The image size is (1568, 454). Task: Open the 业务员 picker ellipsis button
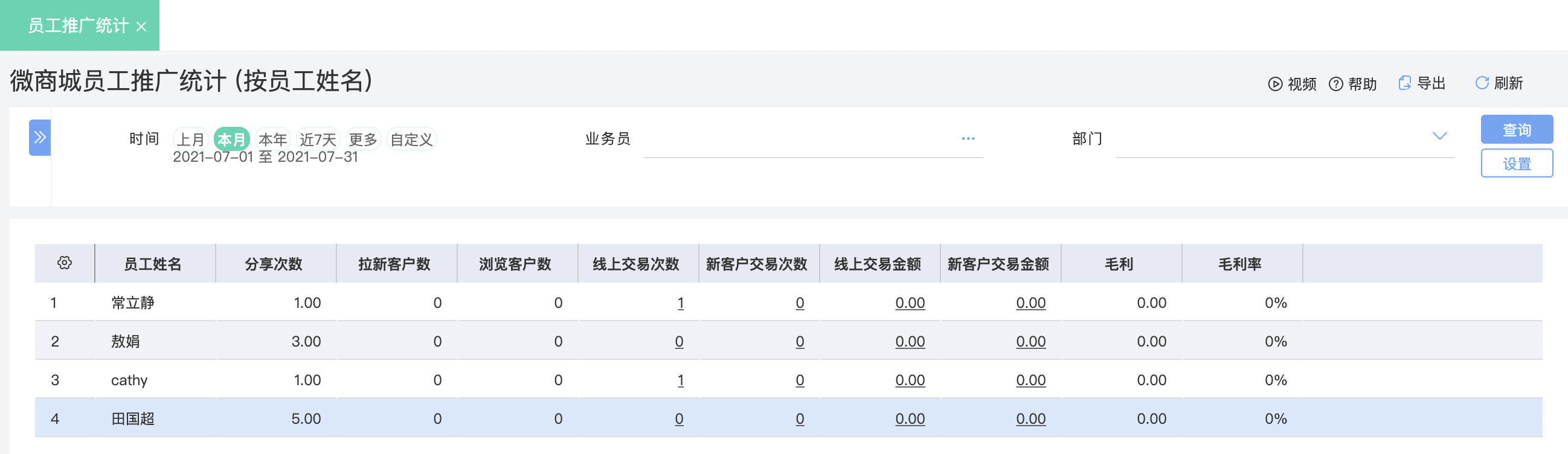coord(968,139)
